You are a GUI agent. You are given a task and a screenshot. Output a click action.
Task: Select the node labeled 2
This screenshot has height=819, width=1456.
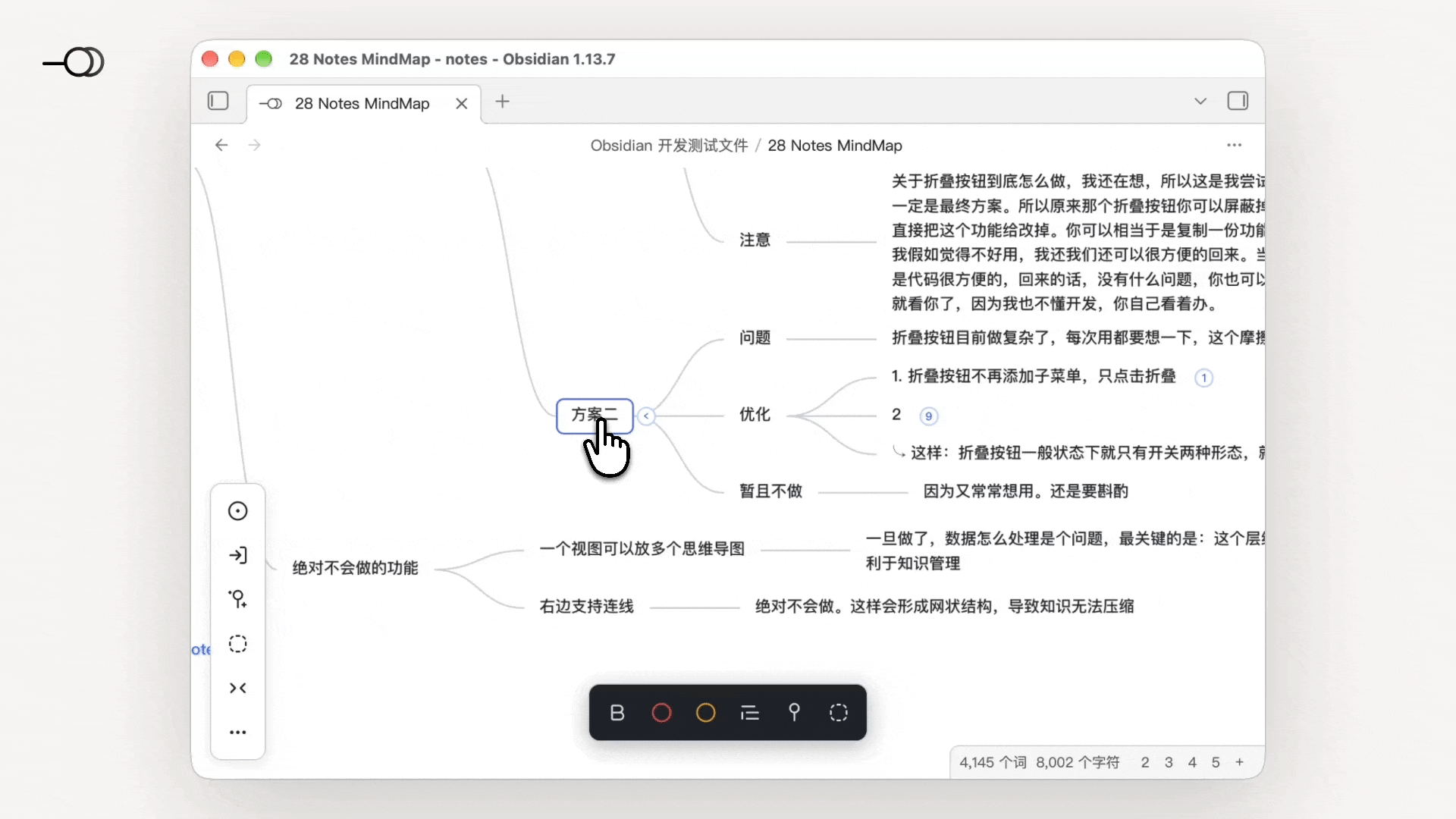tap(896, 415)
